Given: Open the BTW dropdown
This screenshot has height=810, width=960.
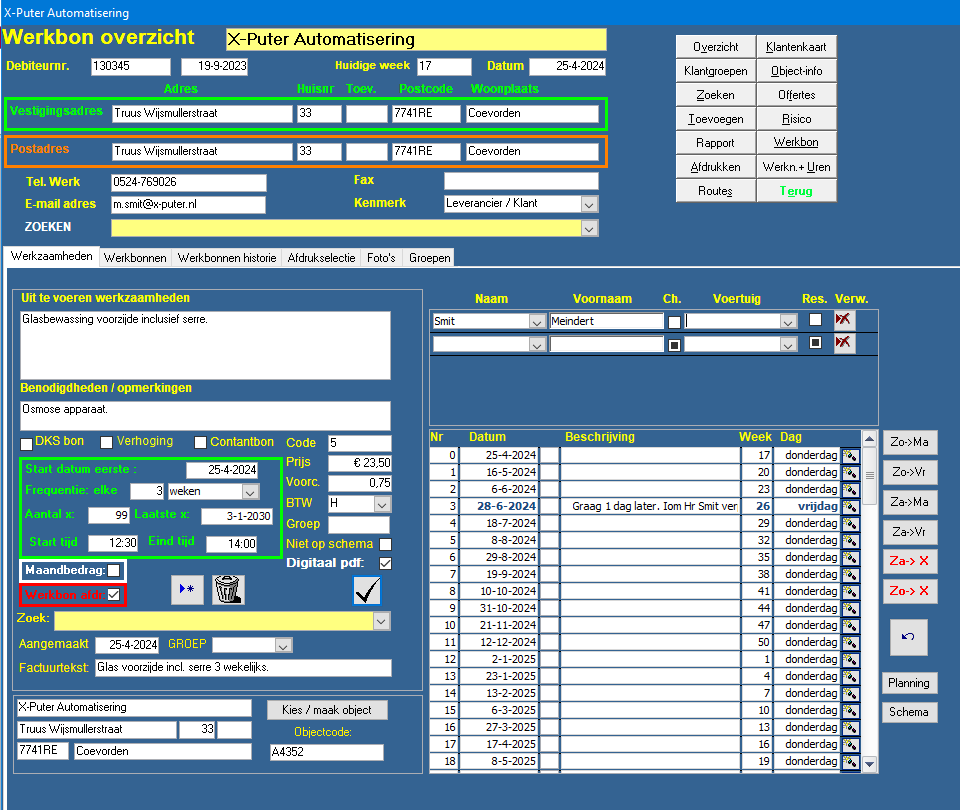Looking at the screenshot, I should pyautogui.click(x=381, y=504).
